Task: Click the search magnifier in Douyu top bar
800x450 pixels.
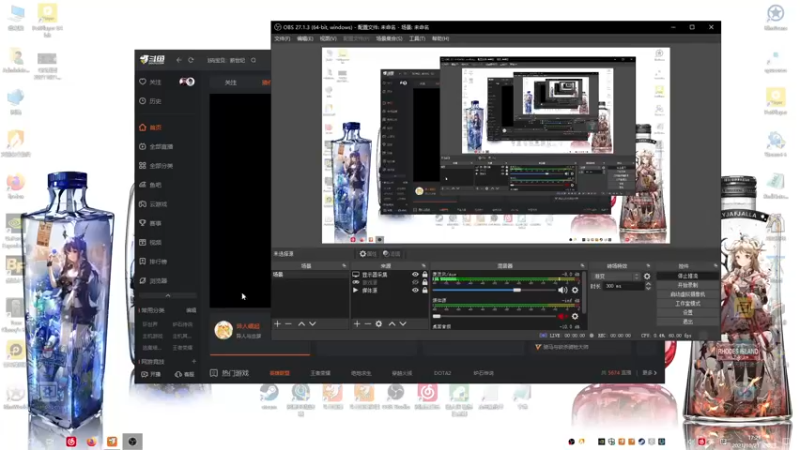Action: tap(254, 60)
